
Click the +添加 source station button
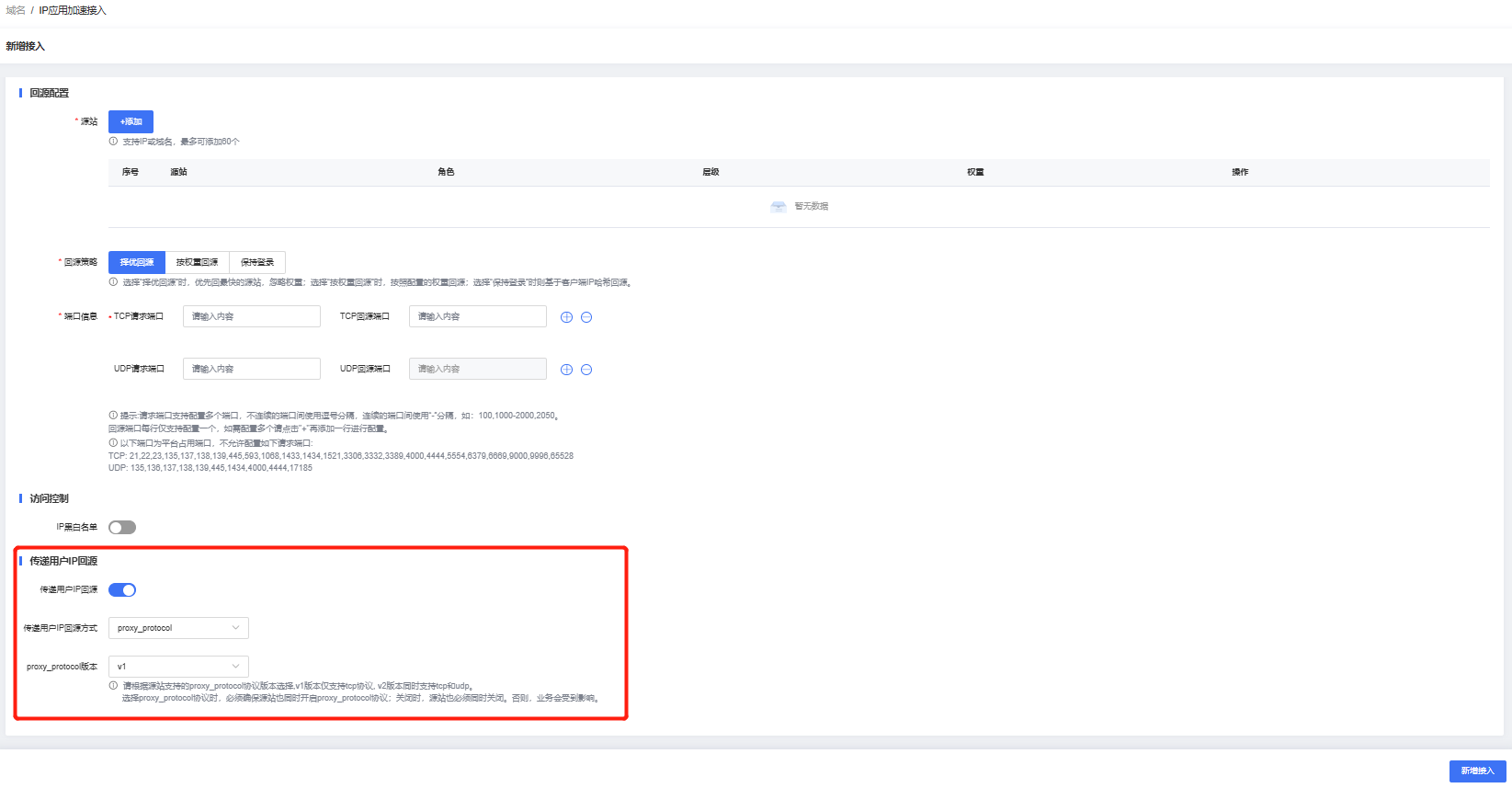pos(131,121)
